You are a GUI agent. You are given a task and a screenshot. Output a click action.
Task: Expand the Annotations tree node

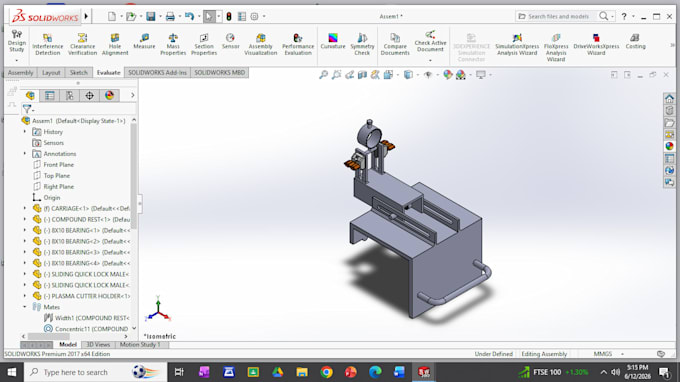coord(25,153)
